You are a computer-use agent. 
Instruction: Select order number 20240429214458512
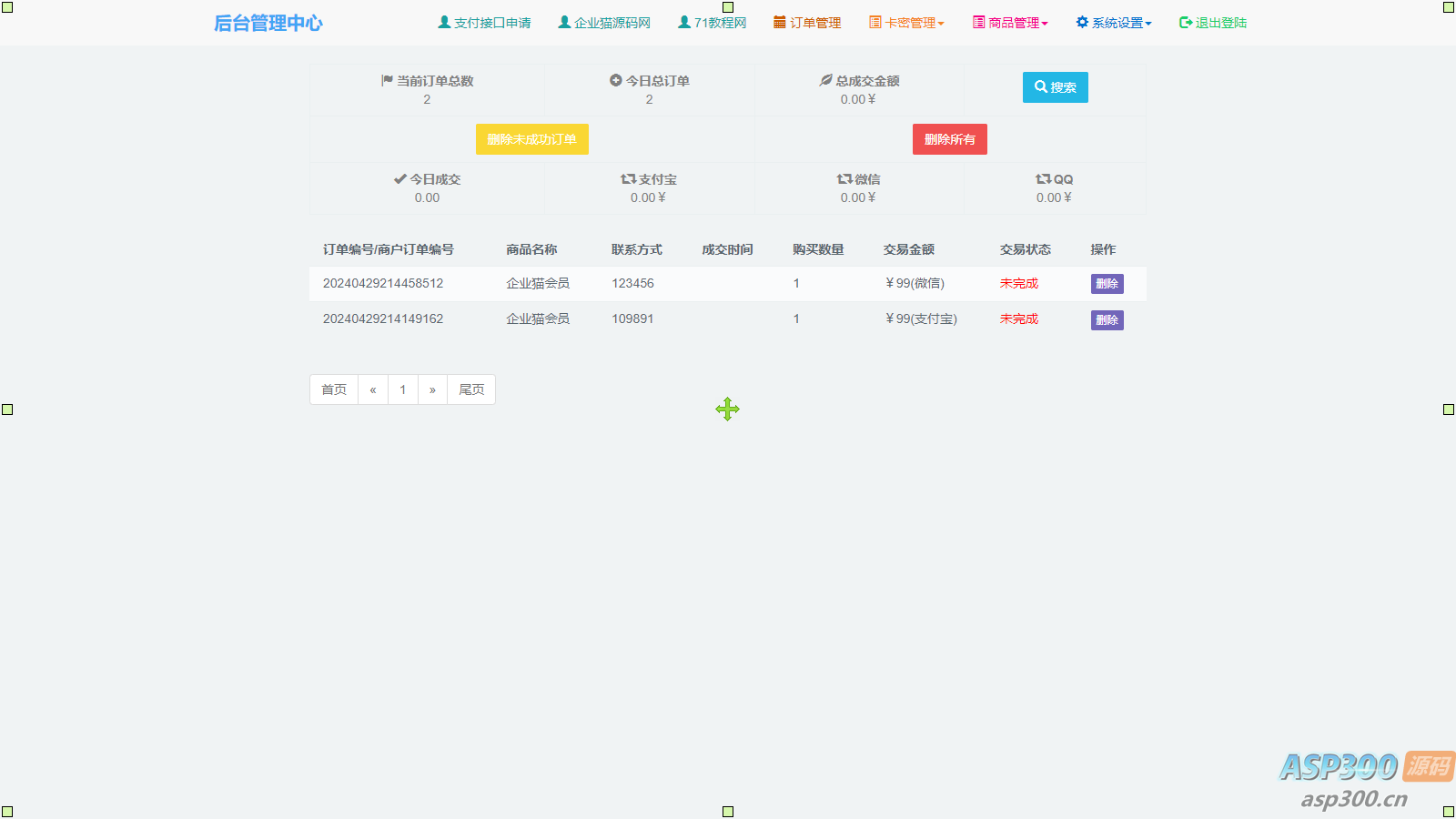coord(383,283)
